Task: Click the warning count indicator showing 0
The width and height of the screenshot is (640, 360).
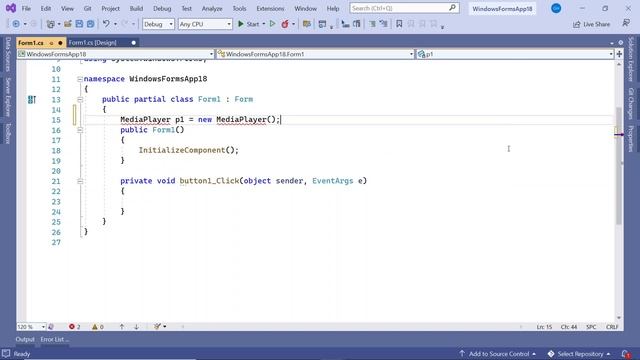Action: 98,327
